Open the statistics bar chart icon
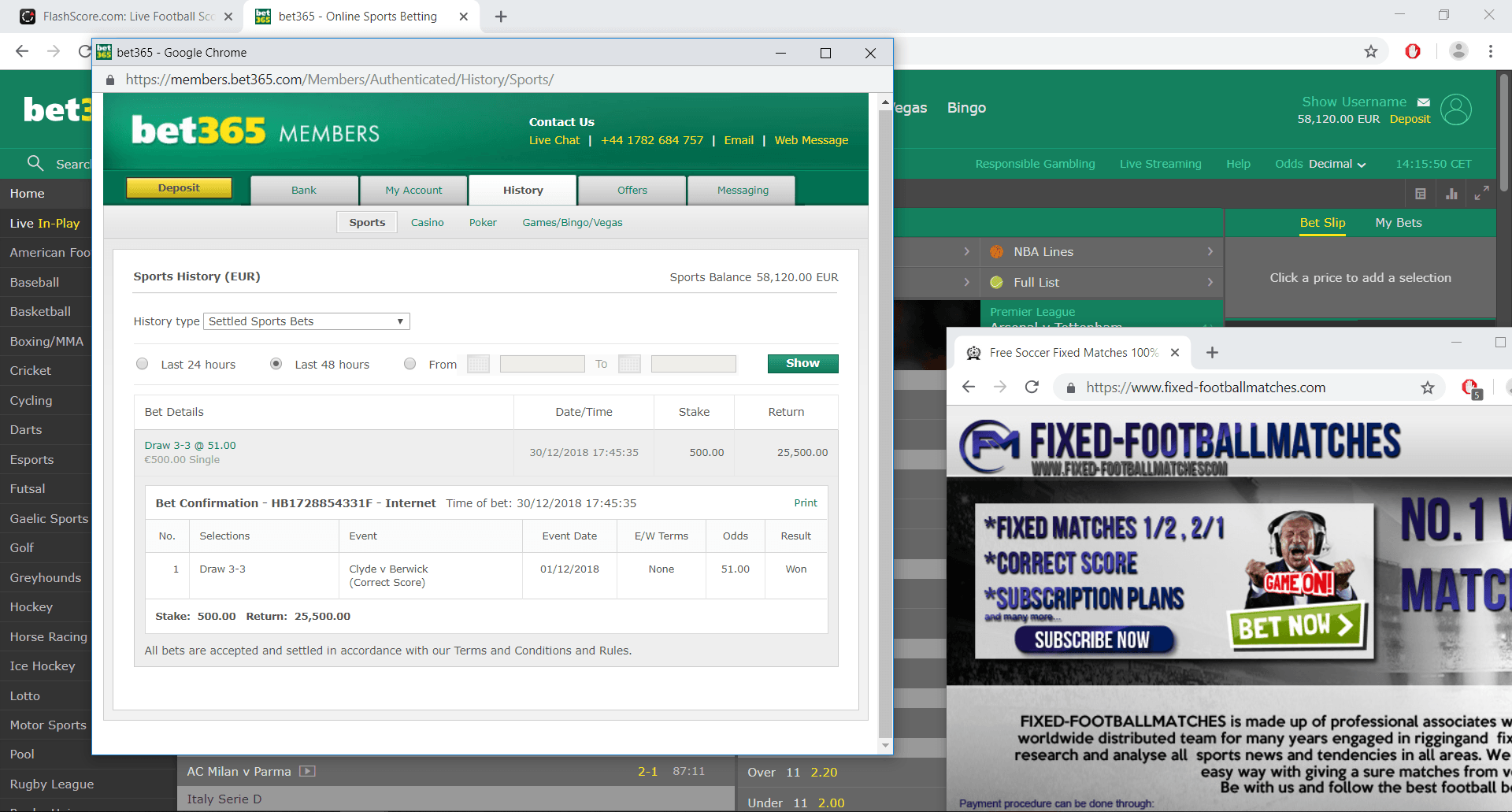 [1451, 194]
